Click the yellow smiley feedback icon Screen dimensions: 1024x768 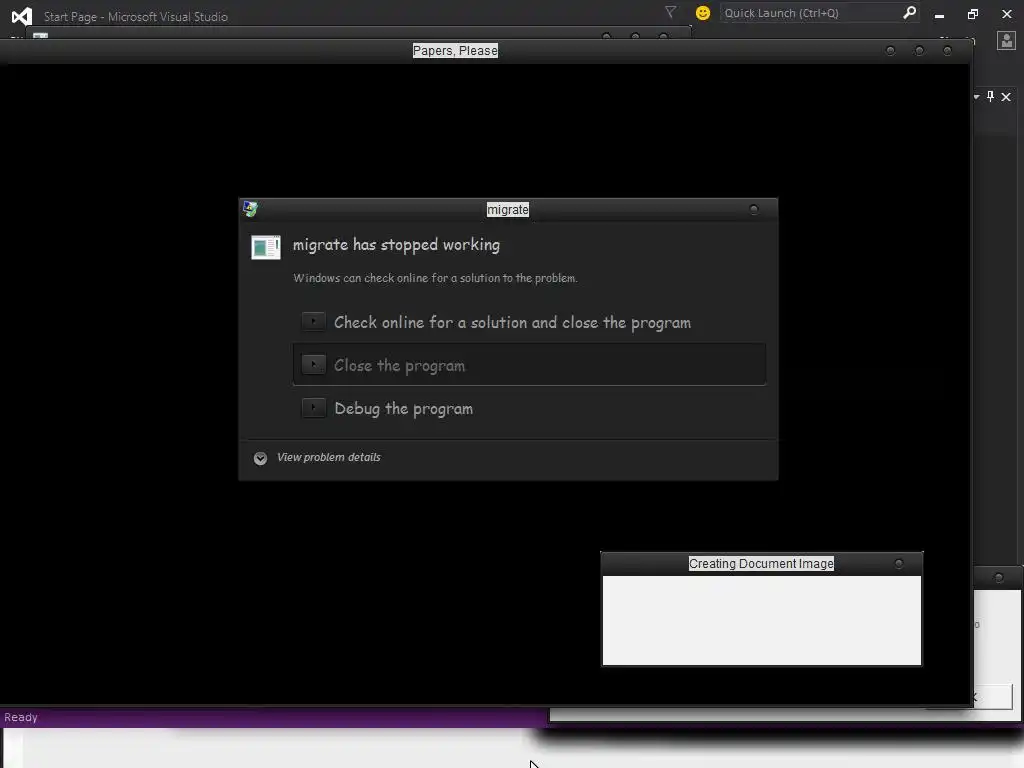coord(703,13)
